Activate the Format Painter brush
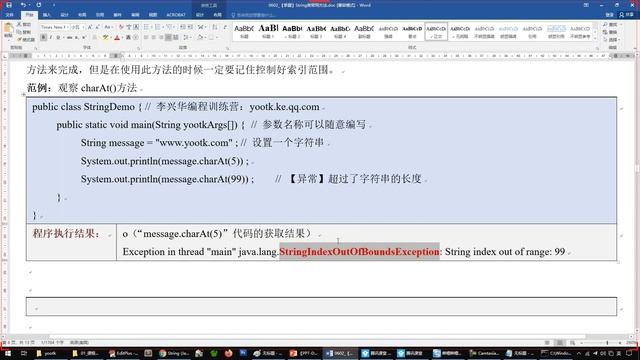The height and width of the screenshot is (360, 640). pos(26,39)
